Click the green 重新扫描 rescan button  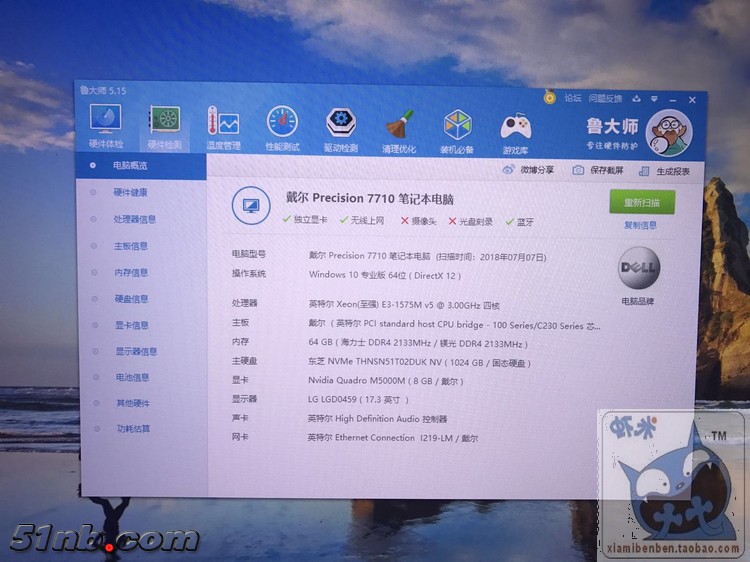click(642, 203)
